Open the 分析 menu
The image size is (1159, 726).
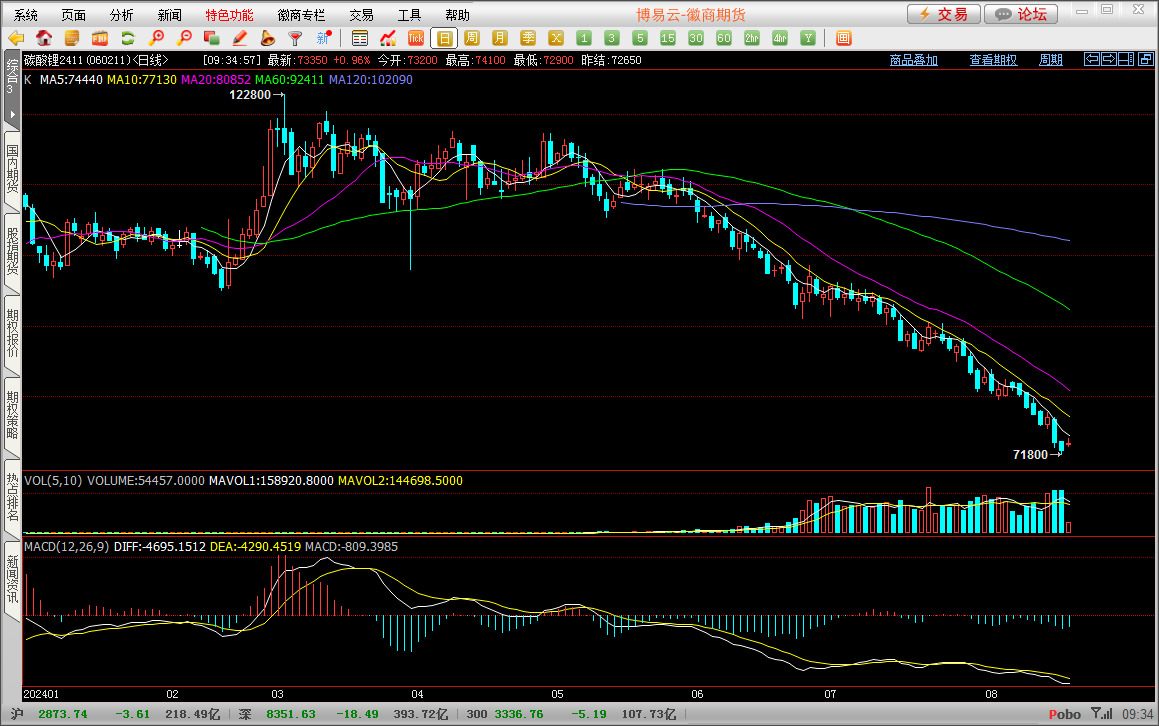tap(121, 15)
